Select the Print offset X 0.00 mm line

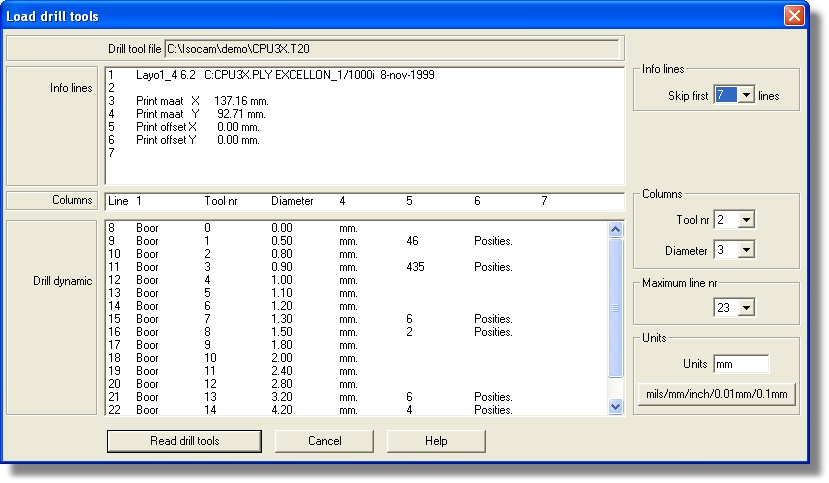click(x=183, y=127)
